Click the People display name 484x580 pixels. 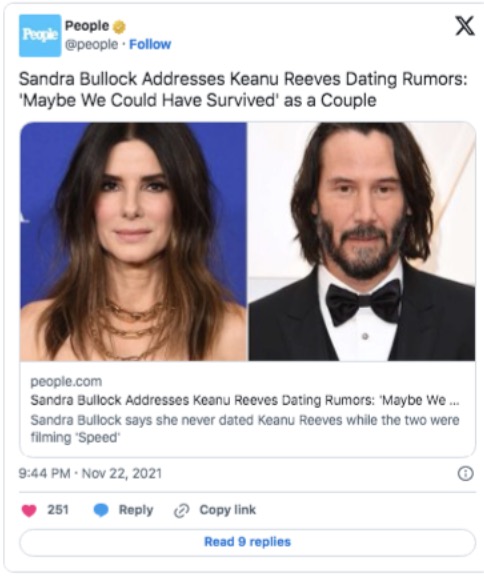click(x=87, y=26)
